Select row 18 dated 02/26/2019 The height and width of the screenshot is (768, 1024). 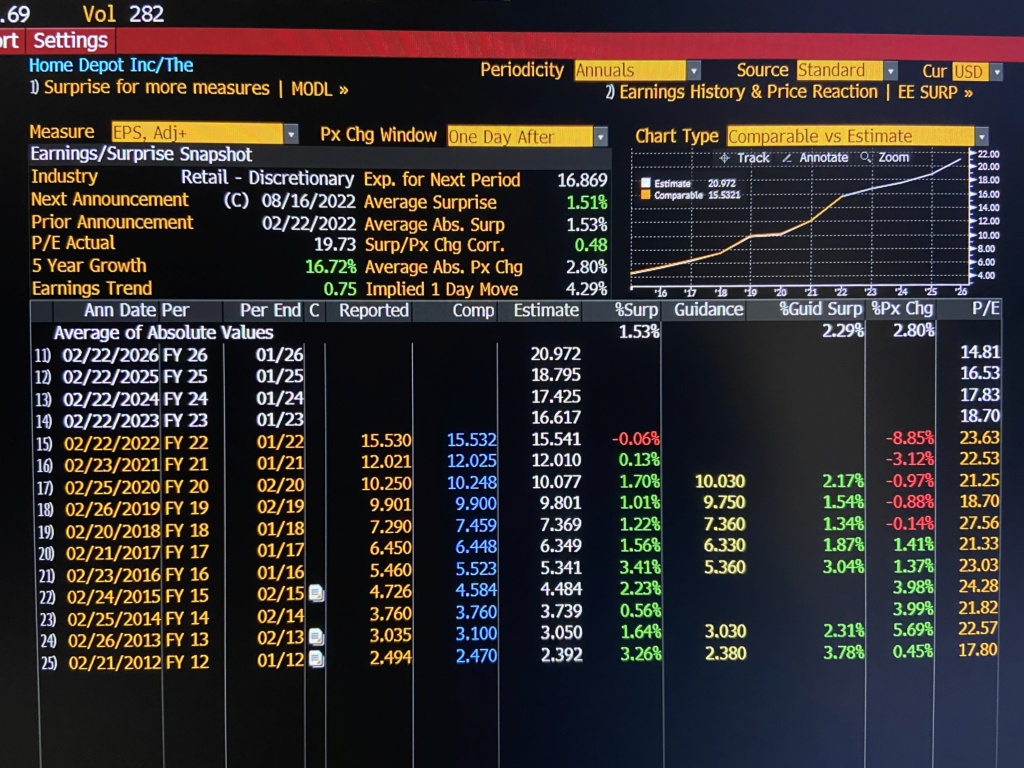click(516, 506)
